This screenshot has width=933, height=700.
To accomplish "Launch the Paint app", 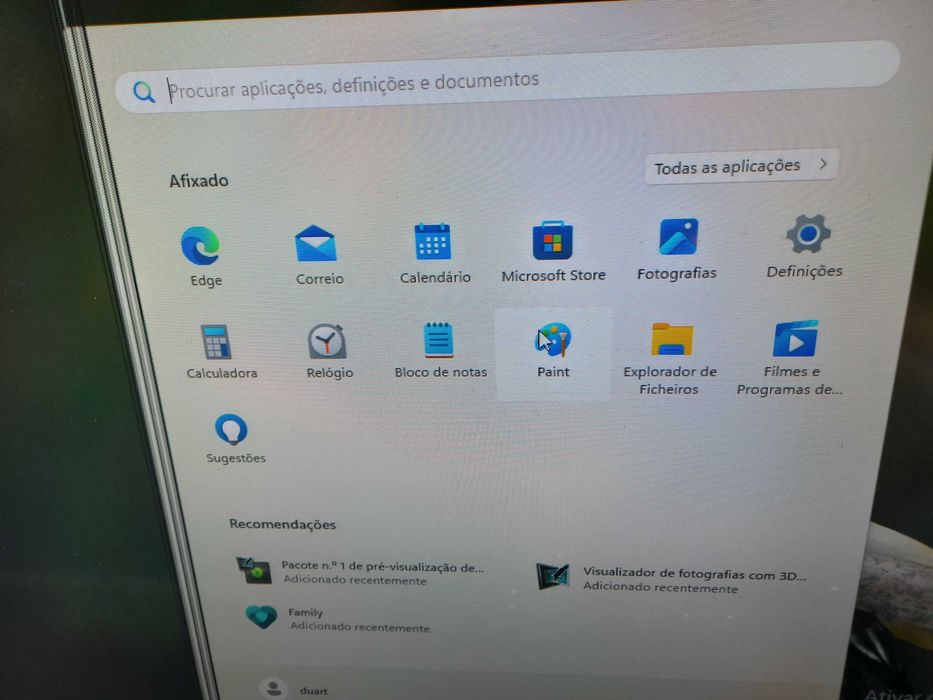I will tap(553, 355).
